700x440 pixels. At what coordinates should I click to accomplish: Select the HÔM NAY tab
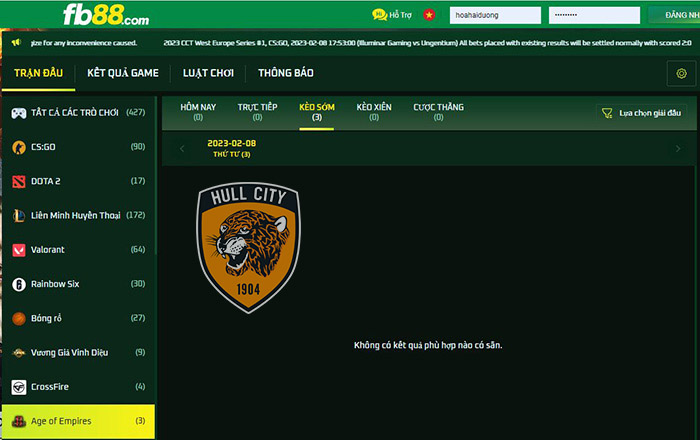pos(198,112)
